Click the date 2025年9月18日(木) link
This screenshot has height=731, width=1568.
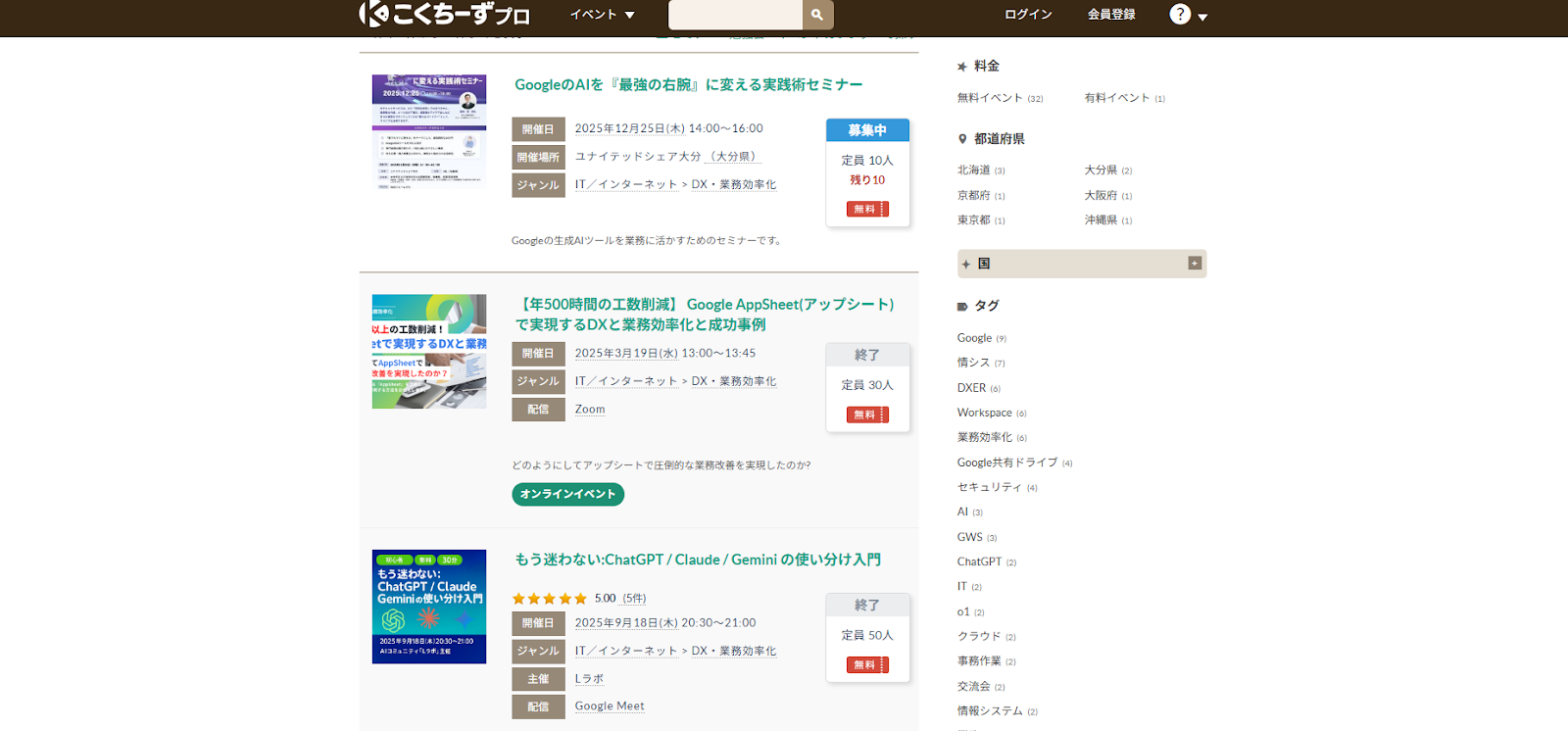point(626,623)
